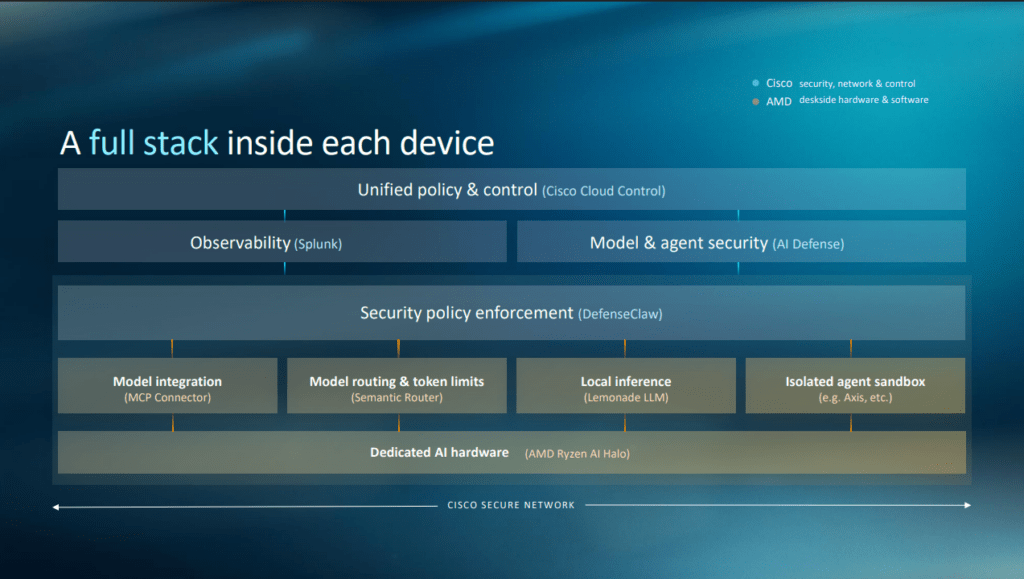Click the Observability (Splunk) block
The image size is (1024, 579).
282,242
